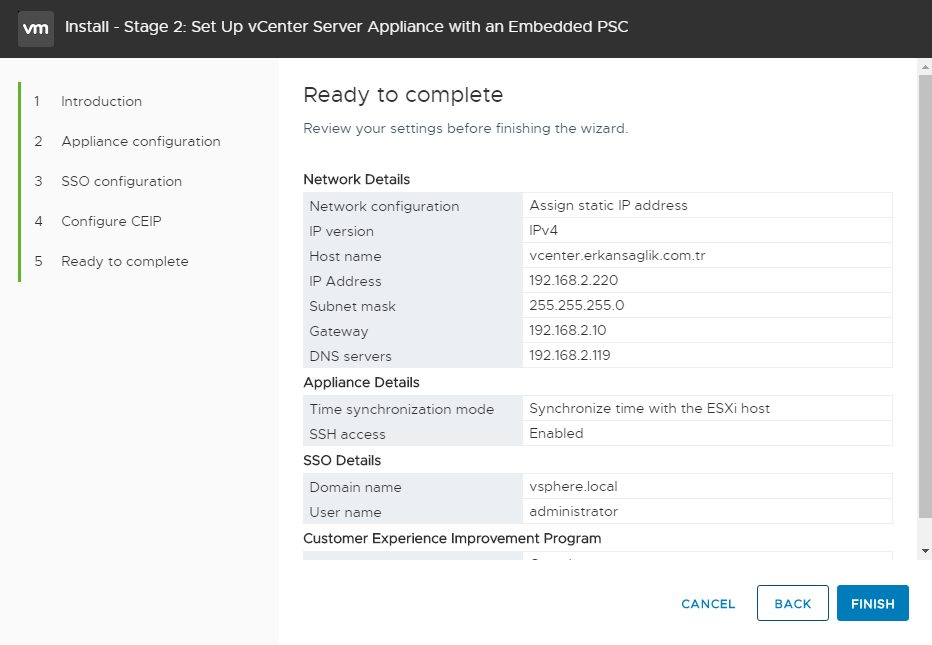Click scrollbar up arrow

click(925, 67)
